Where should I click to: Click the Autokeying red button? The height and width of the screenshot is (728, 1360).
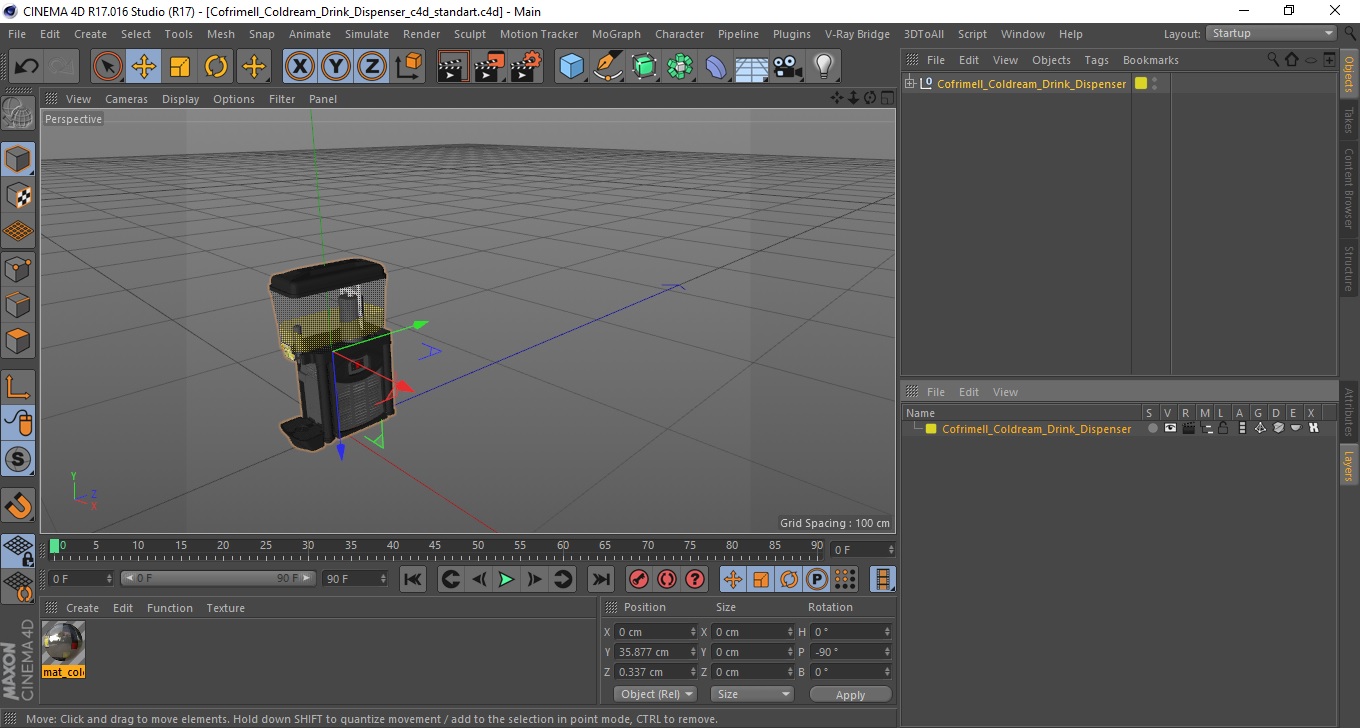(x=667, y=579)
